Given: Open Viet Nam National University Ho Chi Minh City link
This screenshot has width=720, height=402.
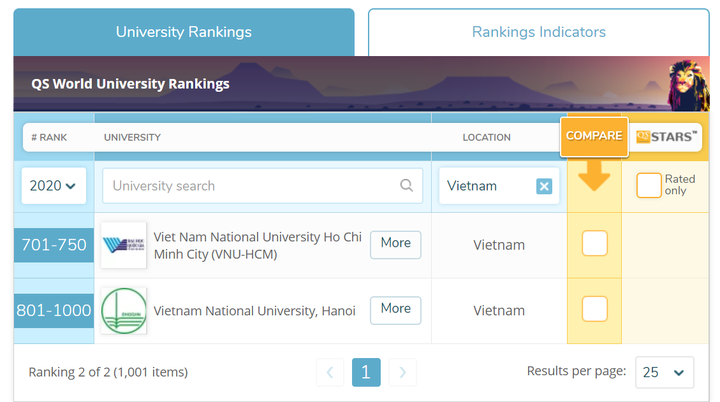Looking at the screenshot, I should point(257,245).
